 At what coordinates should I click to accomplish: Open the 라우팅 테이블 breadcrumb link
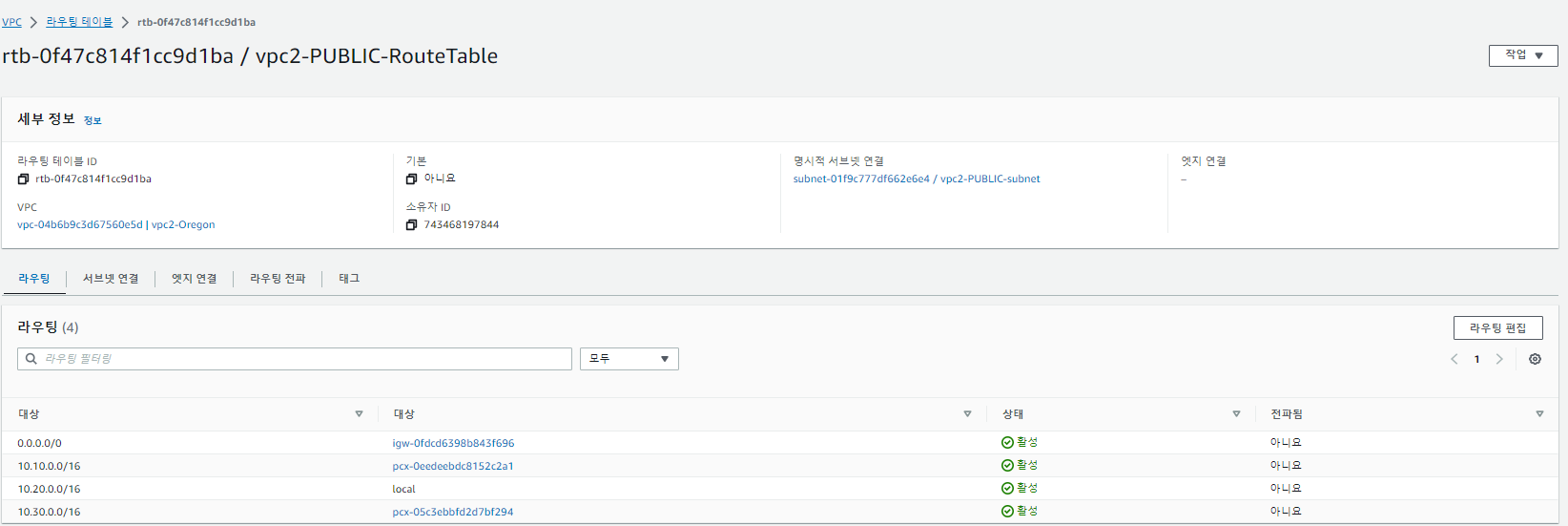coord(79,22)
